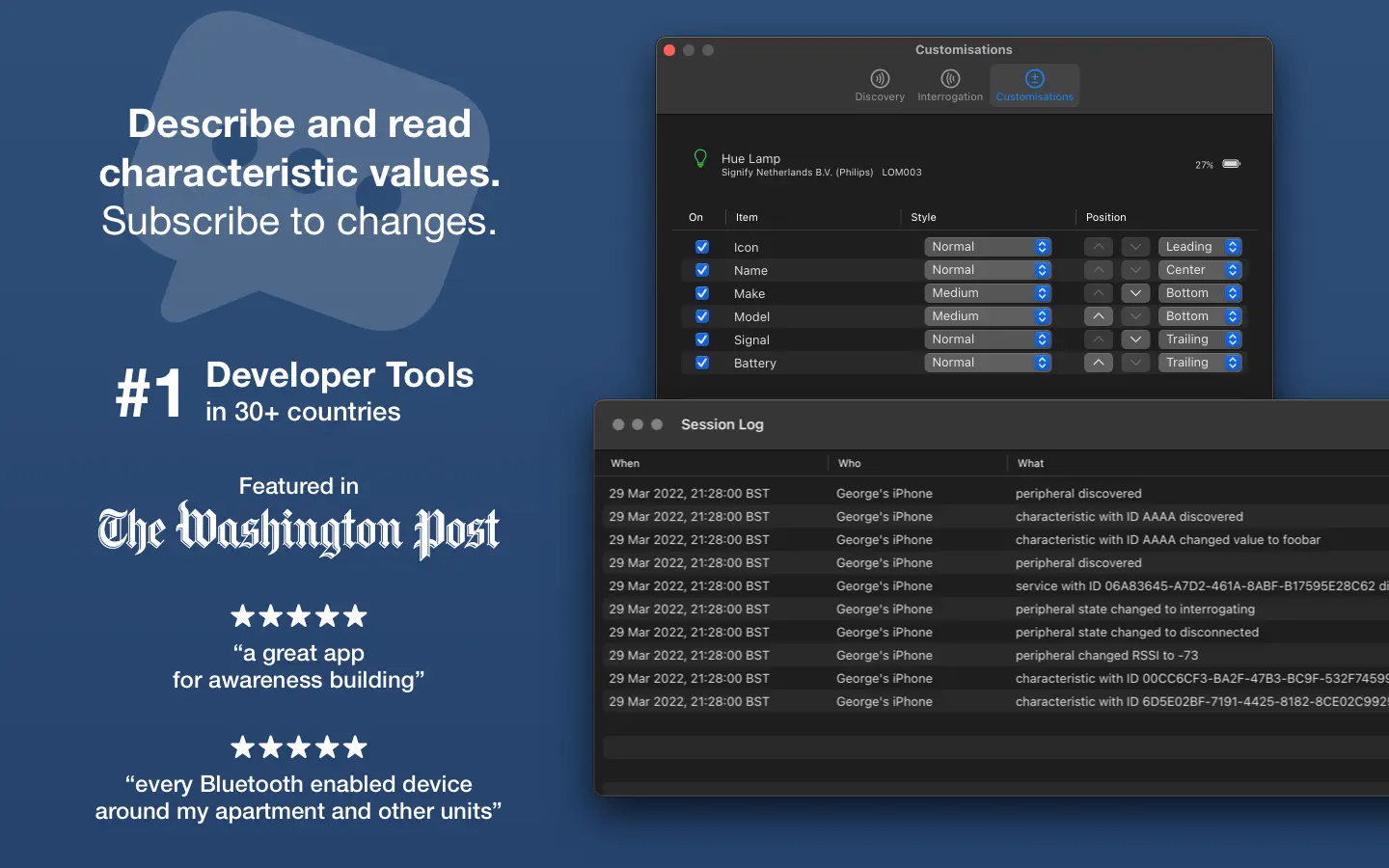The image size is (1389, 868).
Task: Uncheck the Icon row checkbox
Action: tap(702, 247)
